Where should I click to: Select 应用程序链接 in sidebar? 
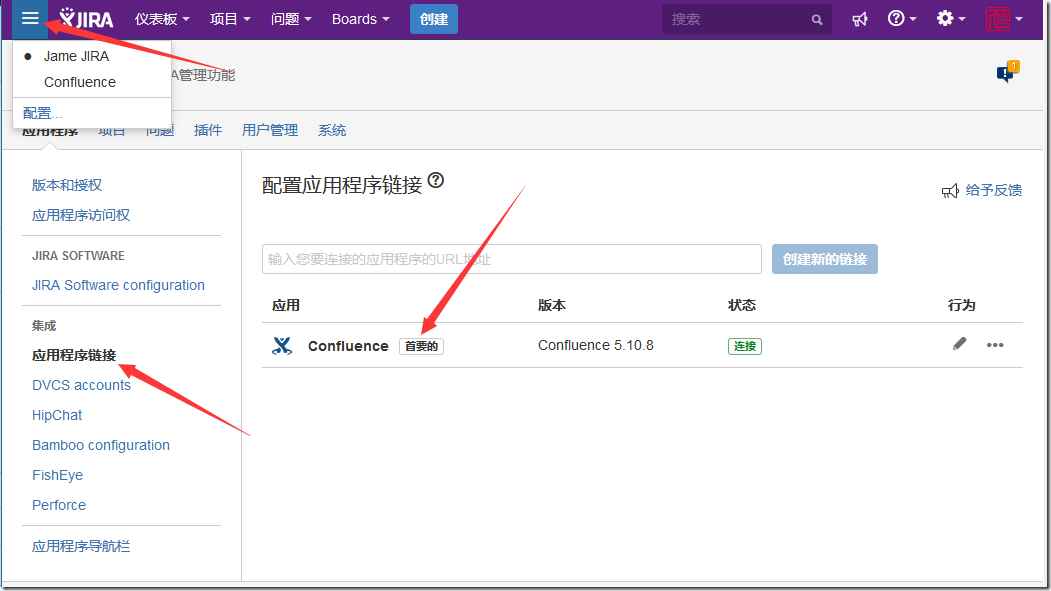tap(74, 355)
